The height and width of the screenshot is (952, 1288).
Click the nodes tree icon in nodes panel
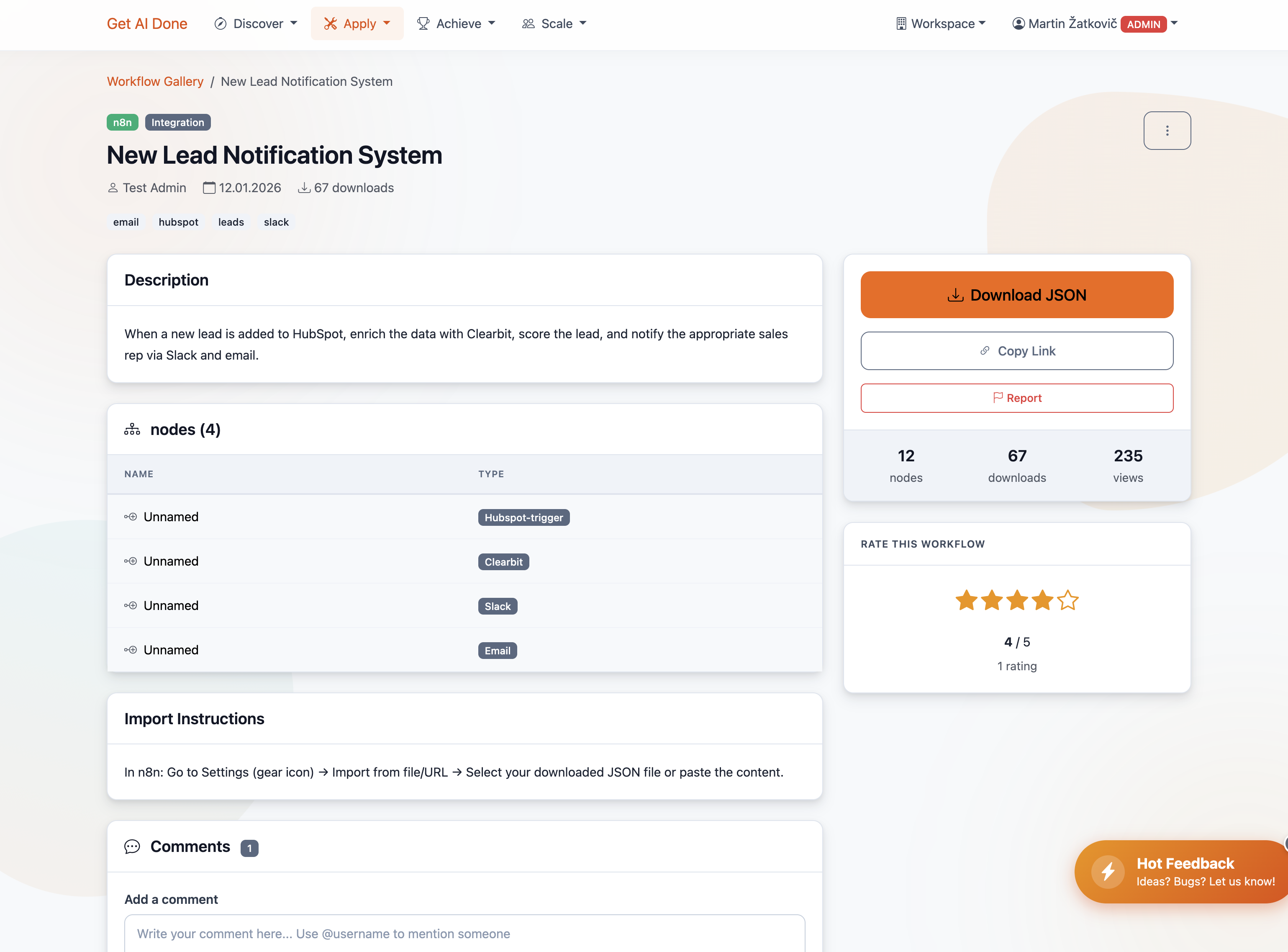tap(132, 429)
